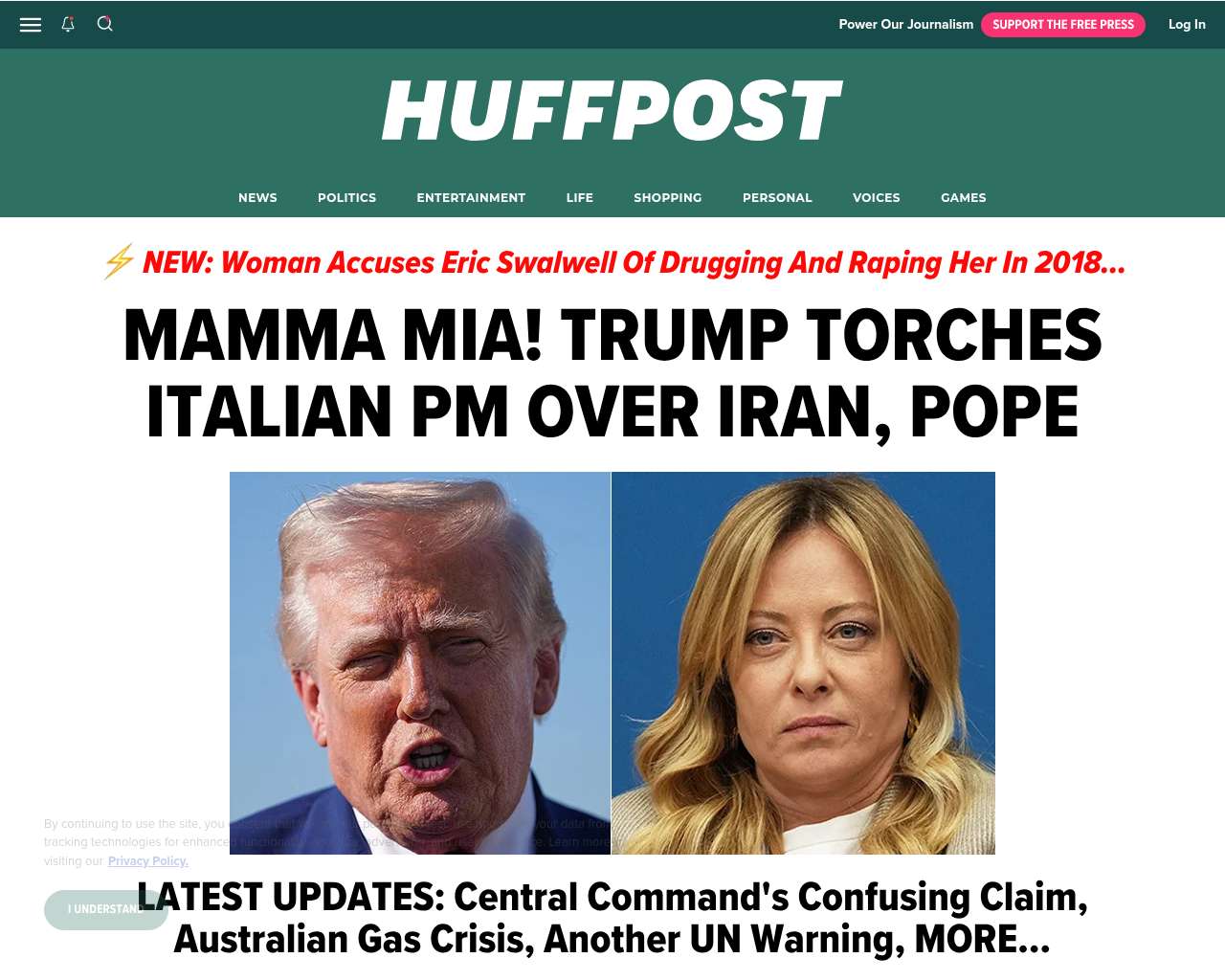This screenshot has width=1225, height=980.
Task: Go to the Games section
Action: click(x=964, y=197)
